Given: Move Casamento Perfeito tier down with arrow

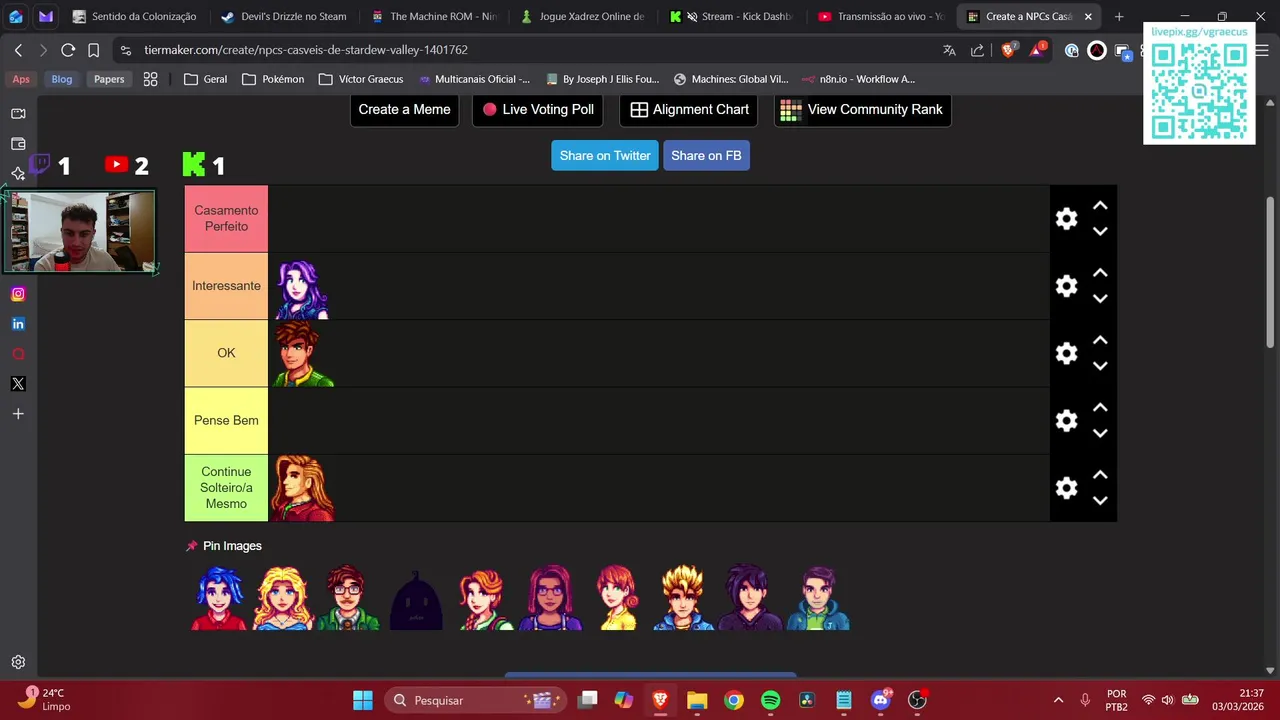Looking at the screenshot, I should pos(1100,231).
